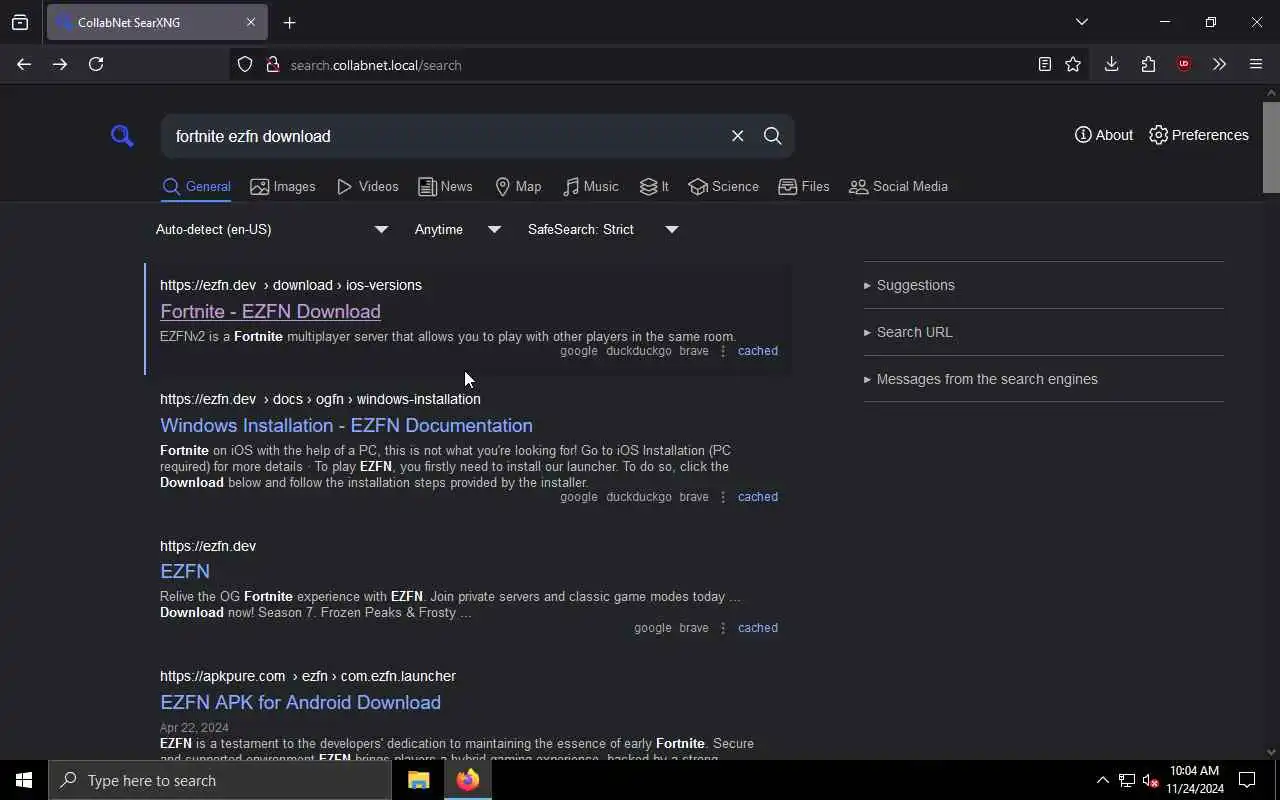Image resolution: width=1280 pixels, height=800 pixels.
Task: Open the extensions puzzle icon
Action: 1148,64
